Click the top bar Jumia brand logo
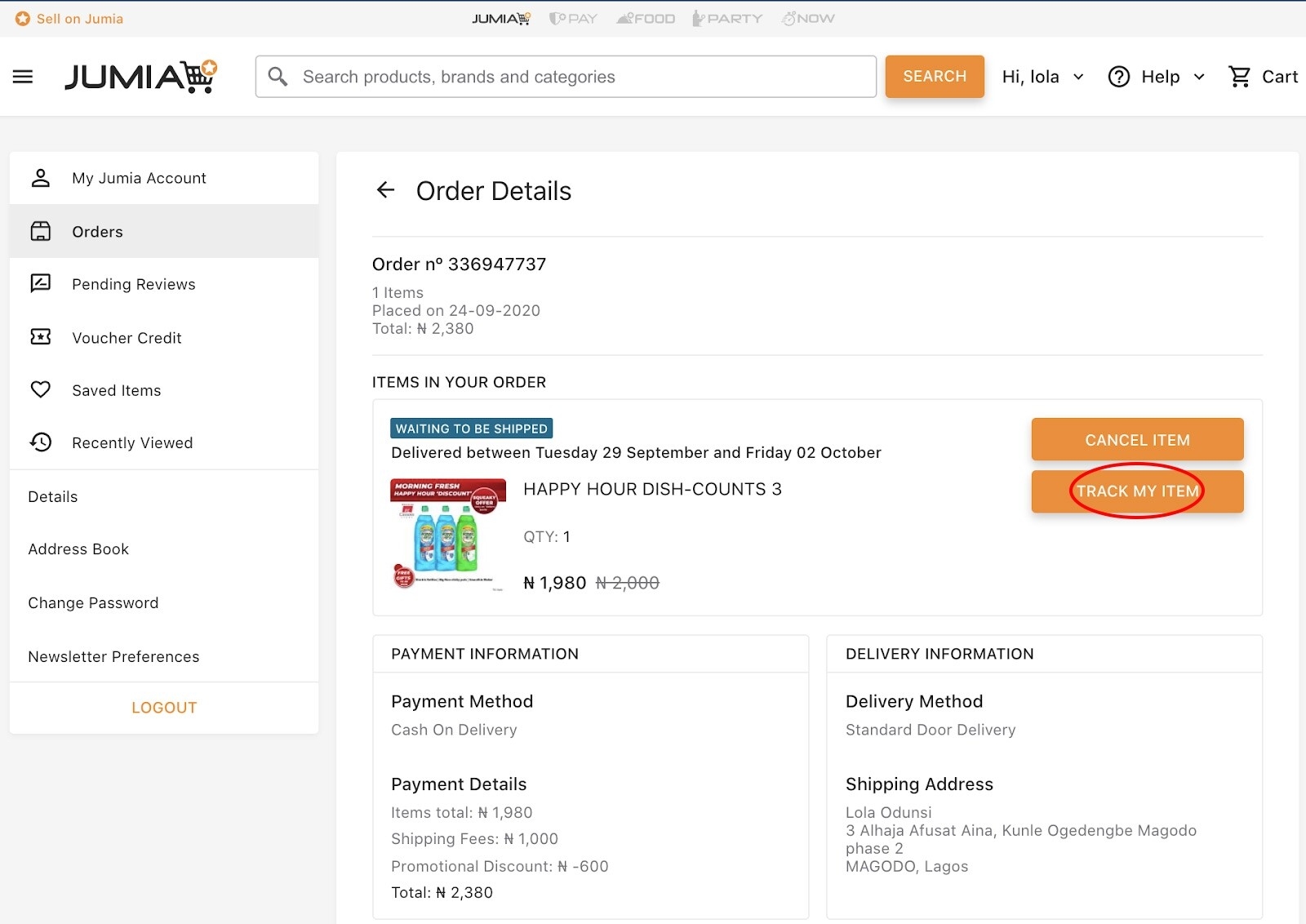 [x=501, y=18]
